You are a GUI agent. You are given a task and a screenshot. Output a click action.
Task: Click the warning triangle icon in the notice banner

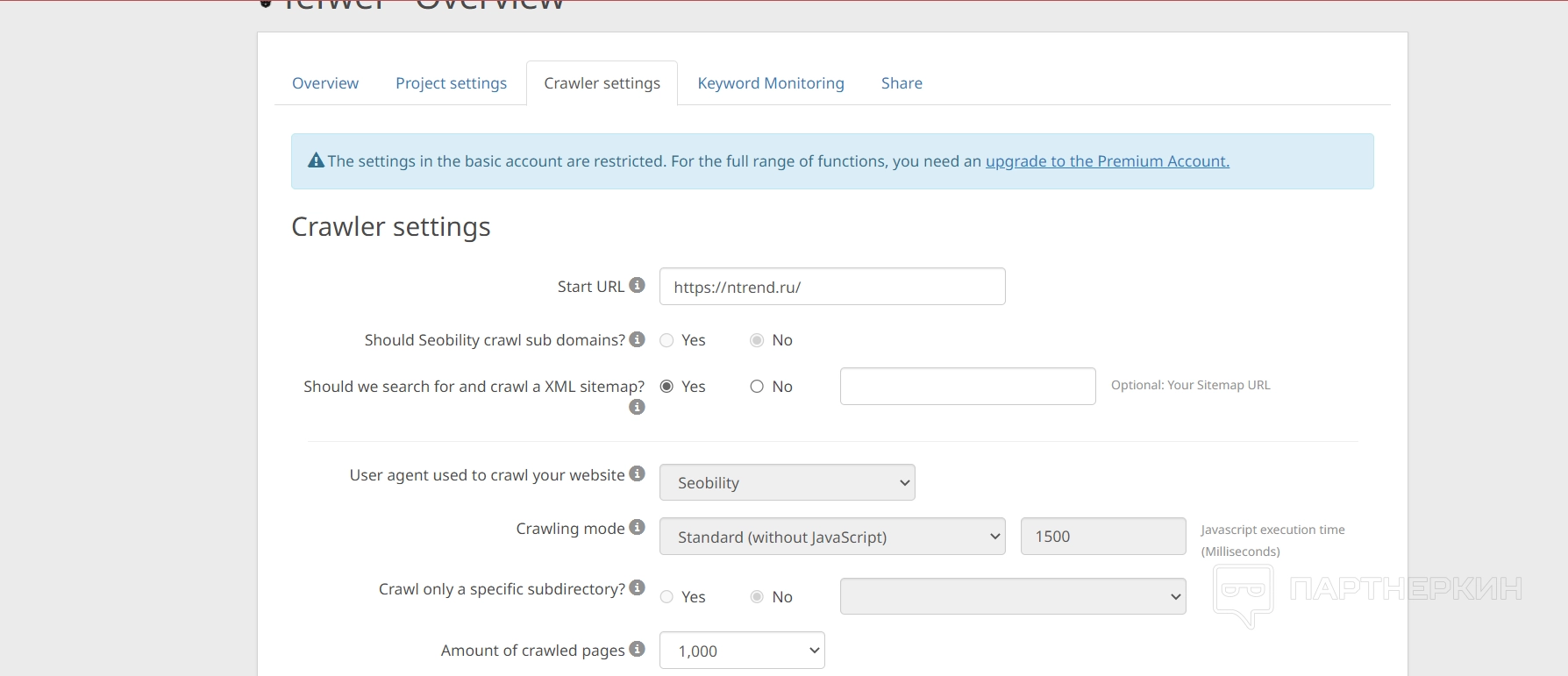click(316, 161)
